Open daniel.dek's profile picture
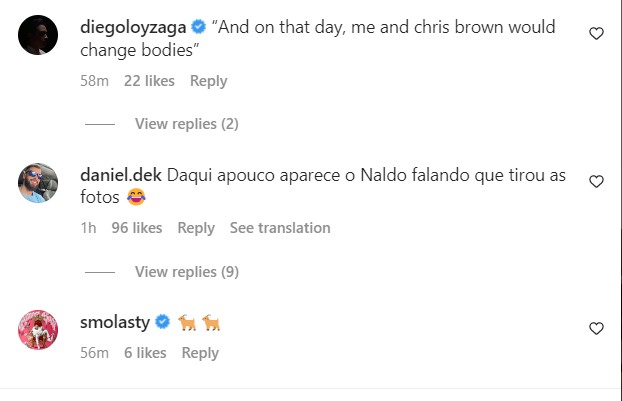The height and width of the screenshot is (401, 622). click(38, 182)
